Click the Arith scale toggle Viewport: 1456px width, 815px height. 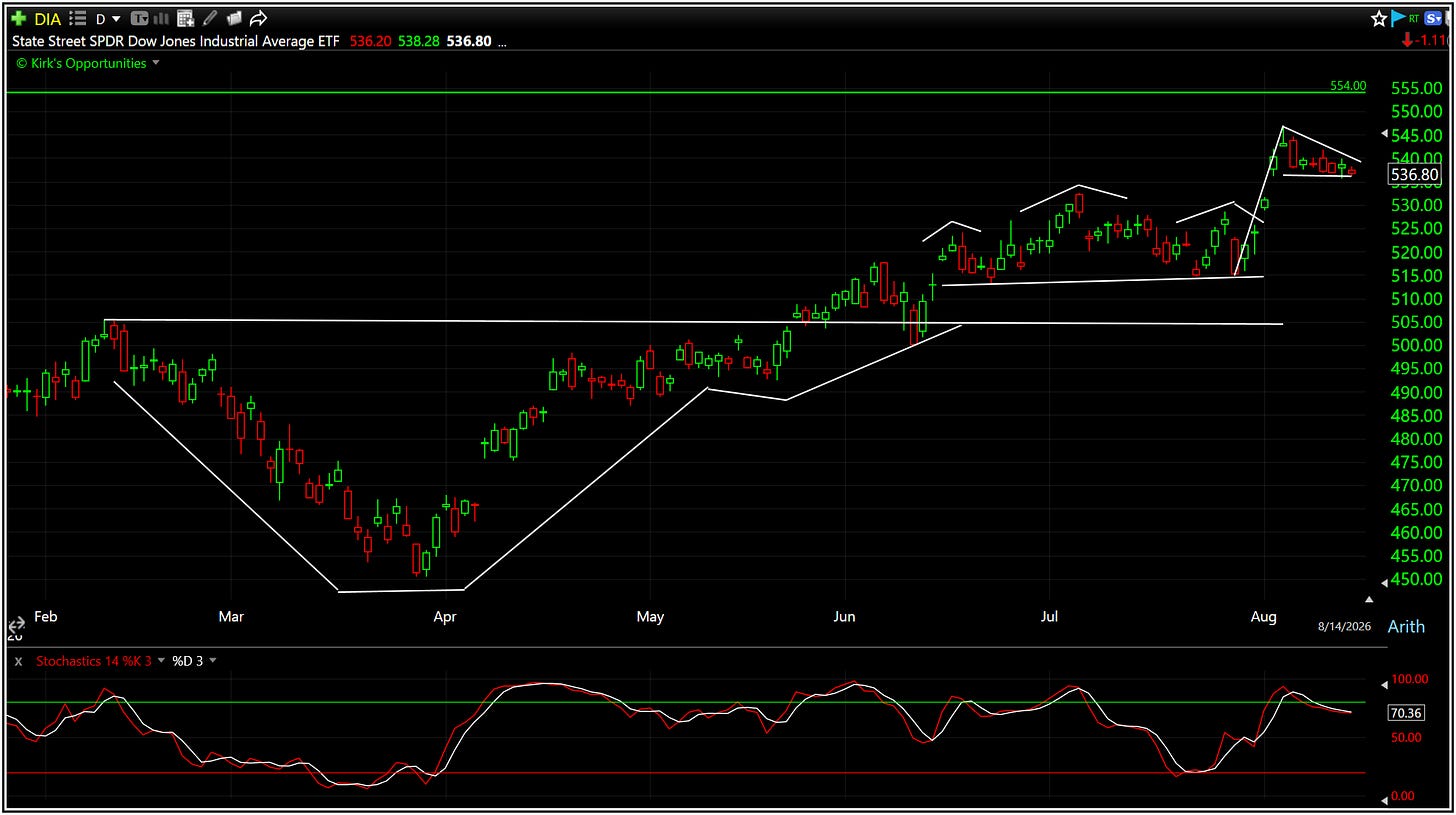click(1406, 627)
